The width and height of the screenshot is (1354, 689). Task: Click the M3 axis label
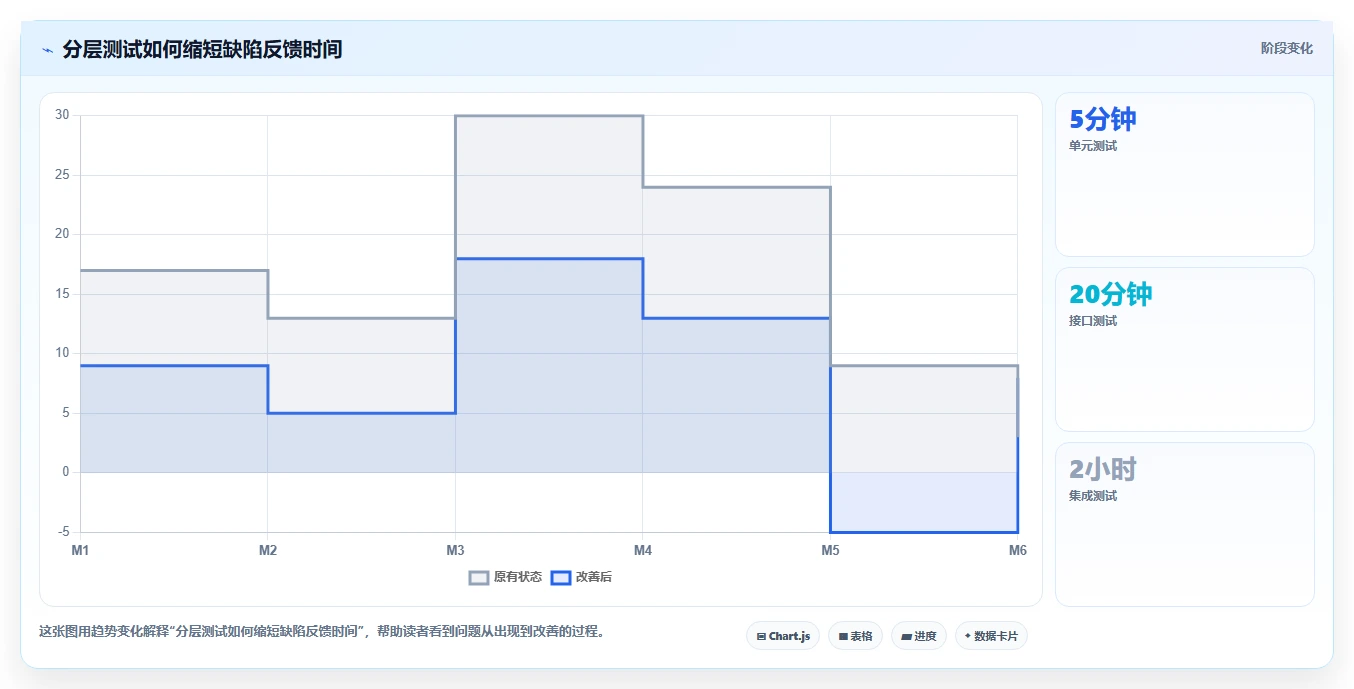455,550
